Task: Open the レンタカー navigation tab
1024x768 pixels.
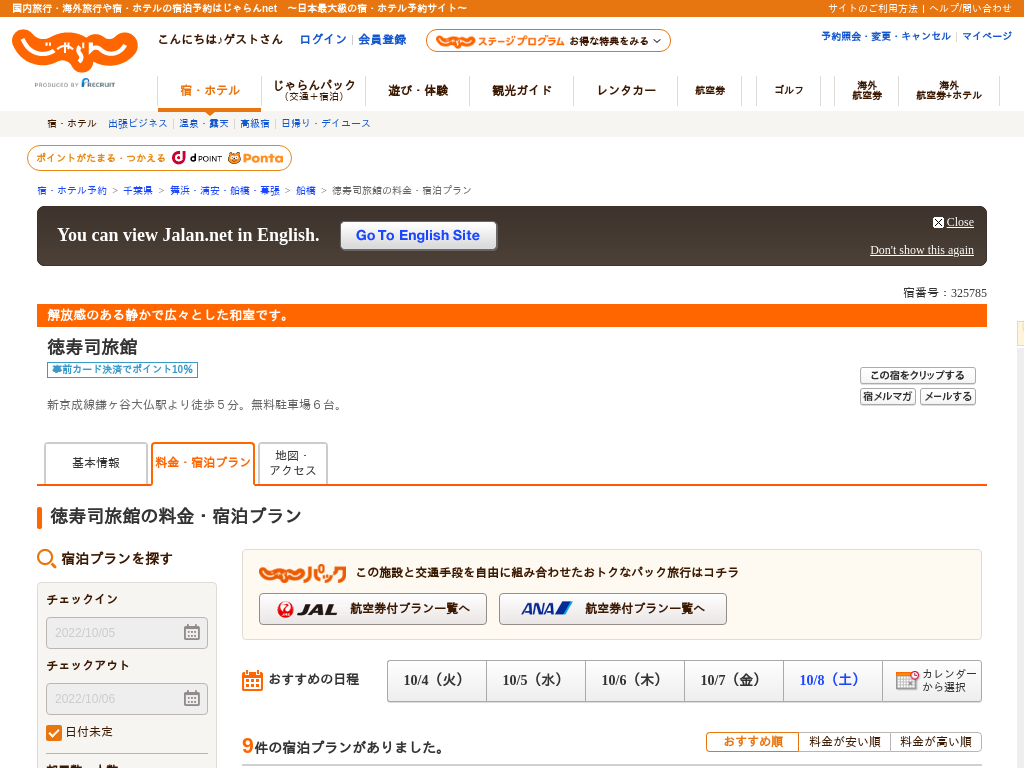Action: tap(626, 90)
